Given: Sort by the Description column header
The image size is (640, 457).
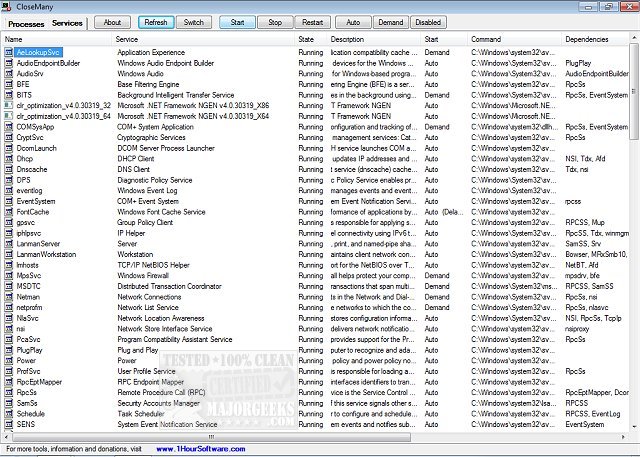Looking at the screenshot, I should (374, 39).
